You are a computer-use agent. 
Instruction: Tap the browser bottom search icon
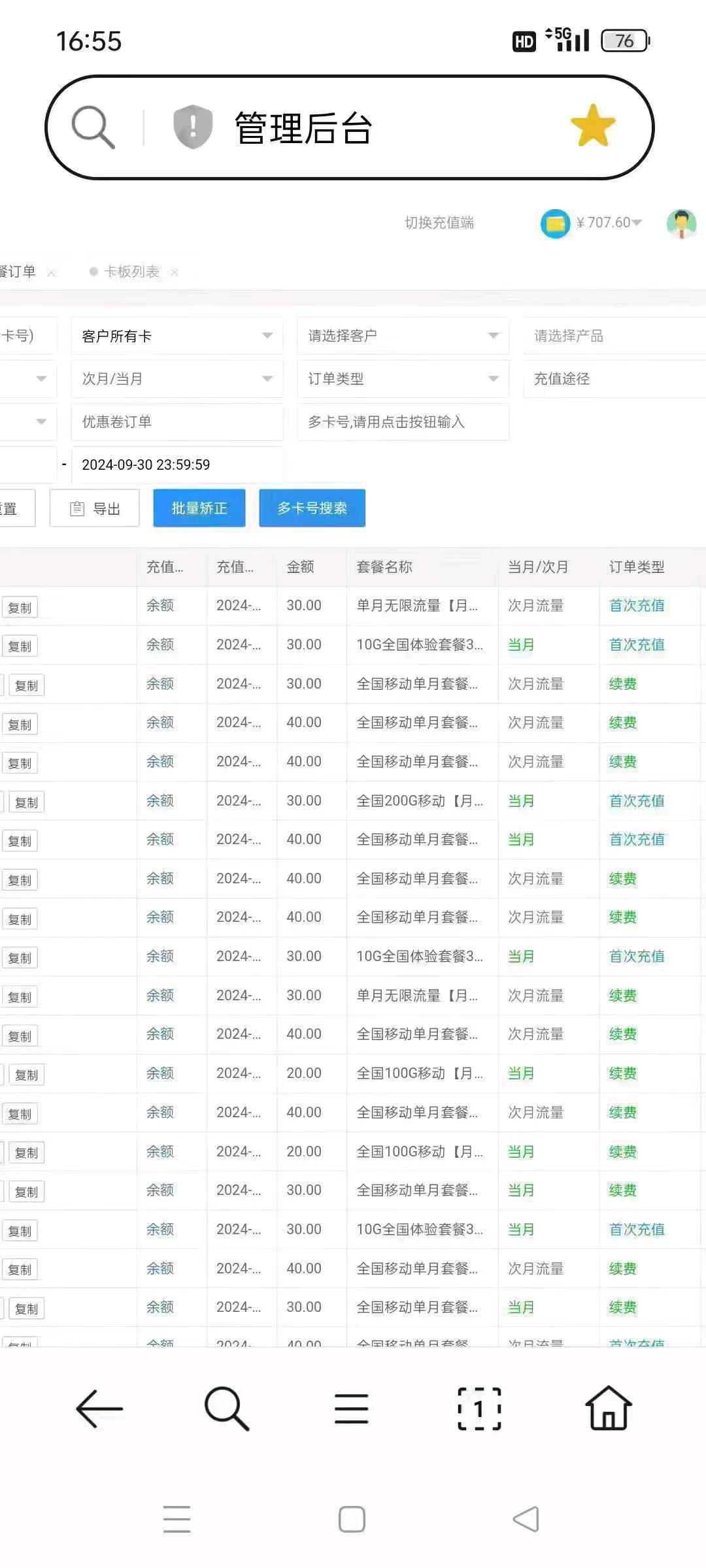(226, 1409)
